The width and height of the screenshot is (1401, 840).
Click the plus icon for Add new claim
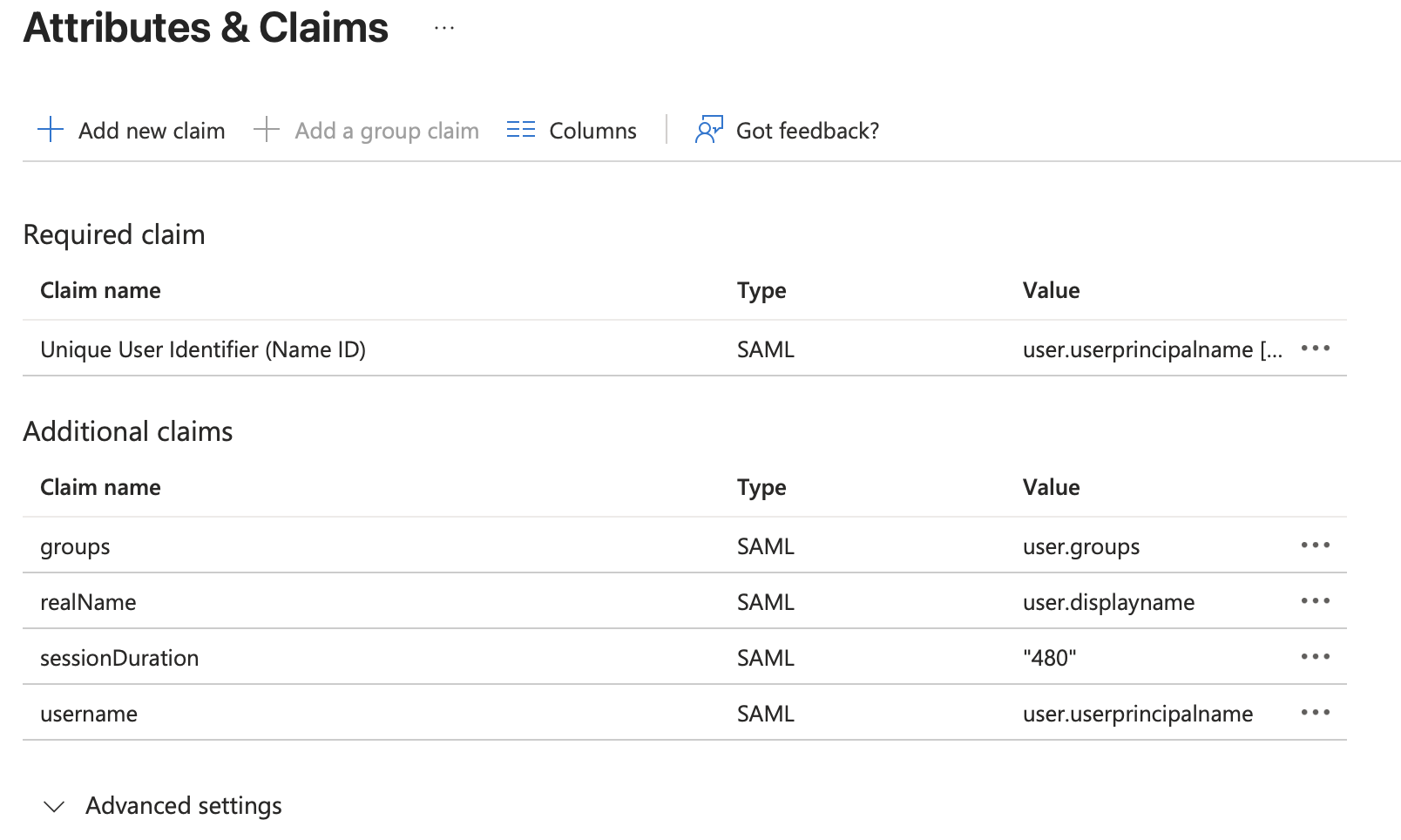(x=51, y=130)
